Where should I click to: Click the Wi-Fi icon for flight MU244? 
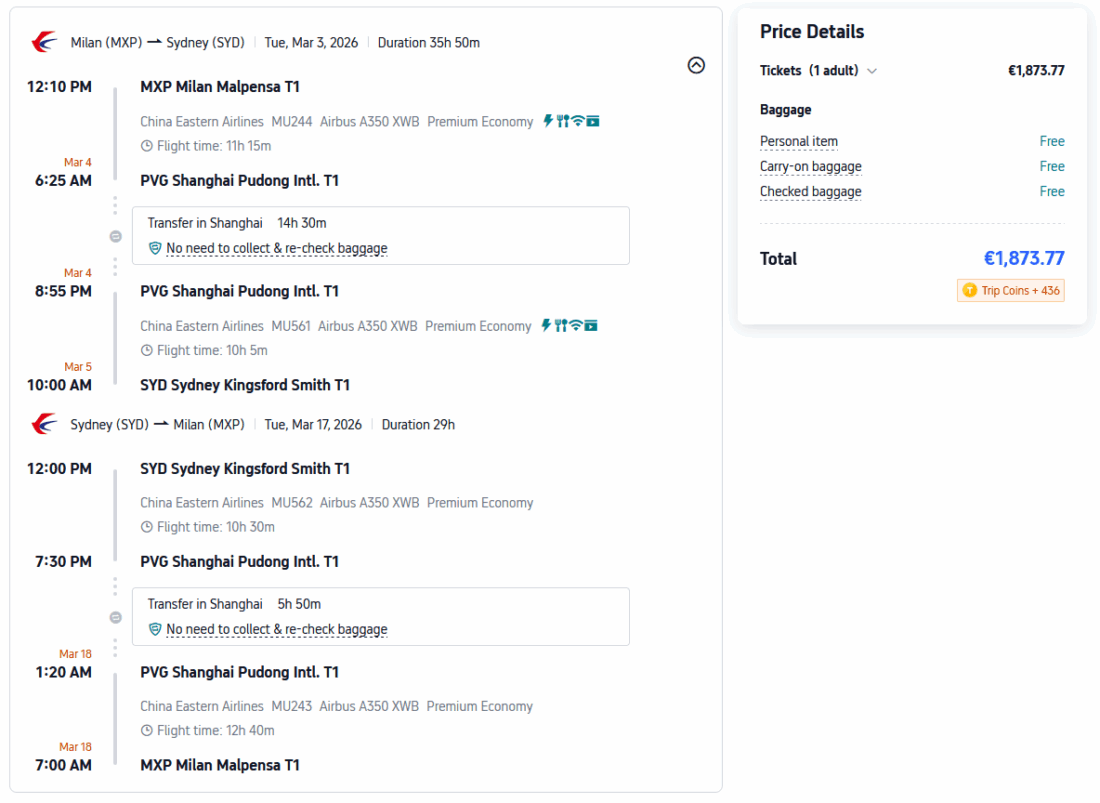click(x=578, y=121)
